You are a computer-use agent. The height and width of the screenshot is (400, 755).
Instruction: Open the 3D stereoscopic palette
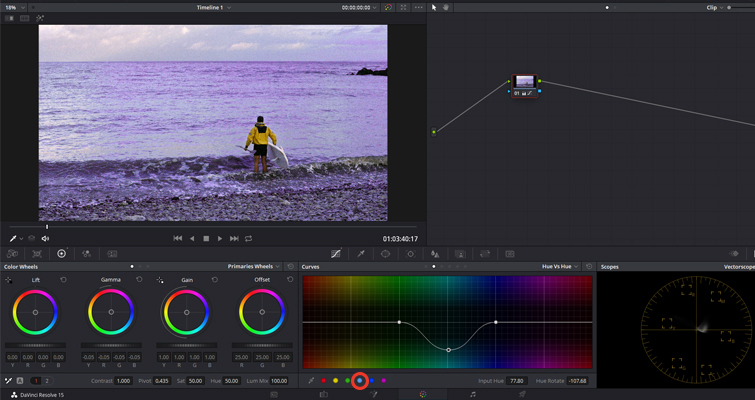coord(510,254)
